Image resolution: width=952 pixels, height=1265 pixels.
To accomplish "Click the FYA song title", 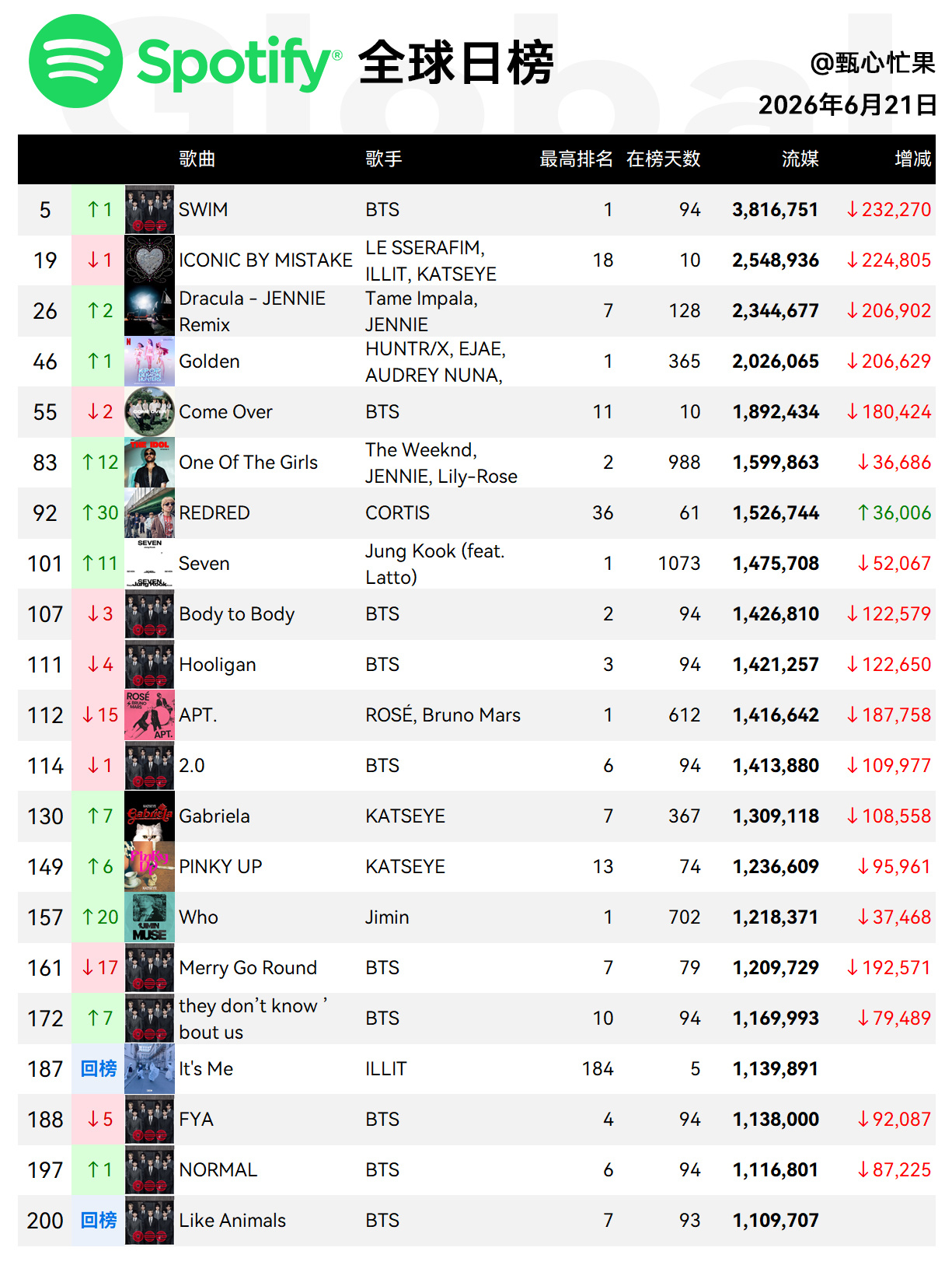I will point(197,1120).
